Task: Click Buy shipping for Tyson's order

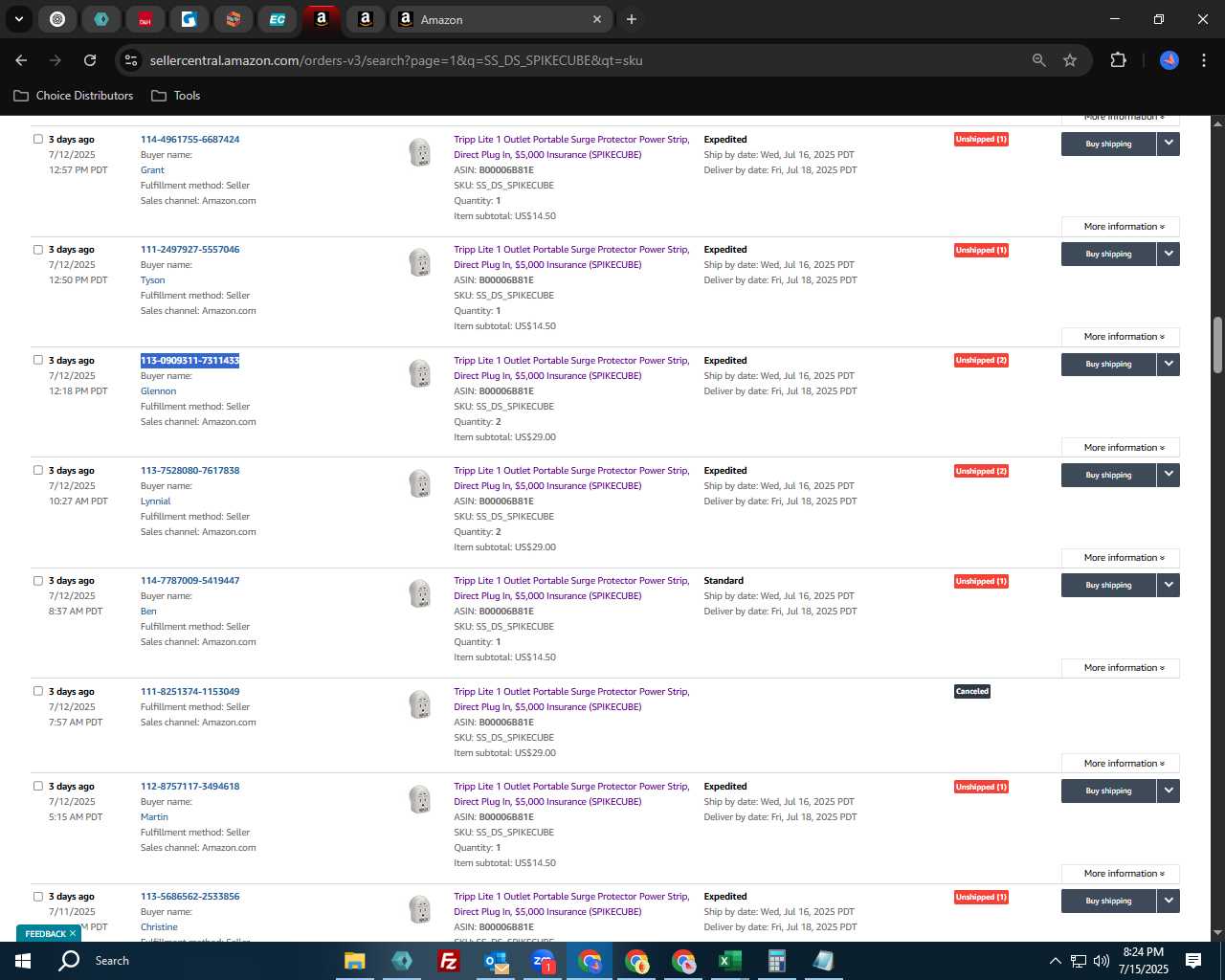Action: click(x=1108, y=254)
